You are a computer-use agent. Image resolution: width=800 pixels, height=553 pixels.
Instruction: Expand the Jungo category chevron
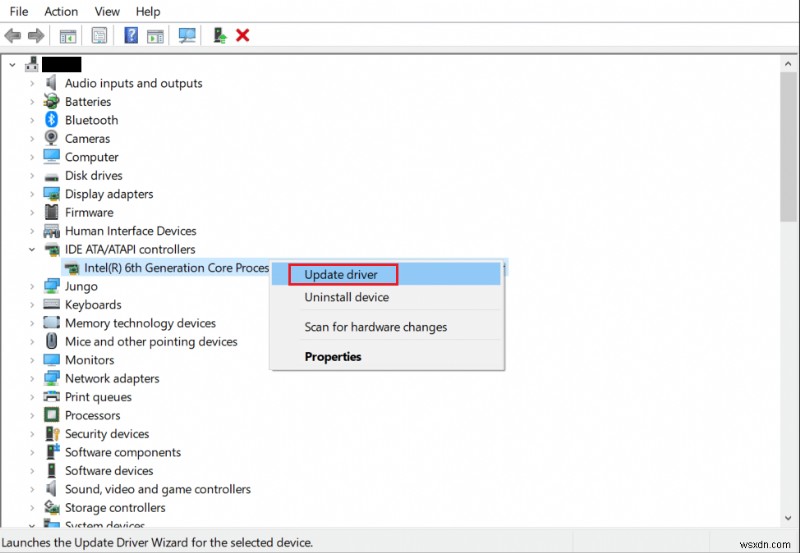[x=32, y=286]
